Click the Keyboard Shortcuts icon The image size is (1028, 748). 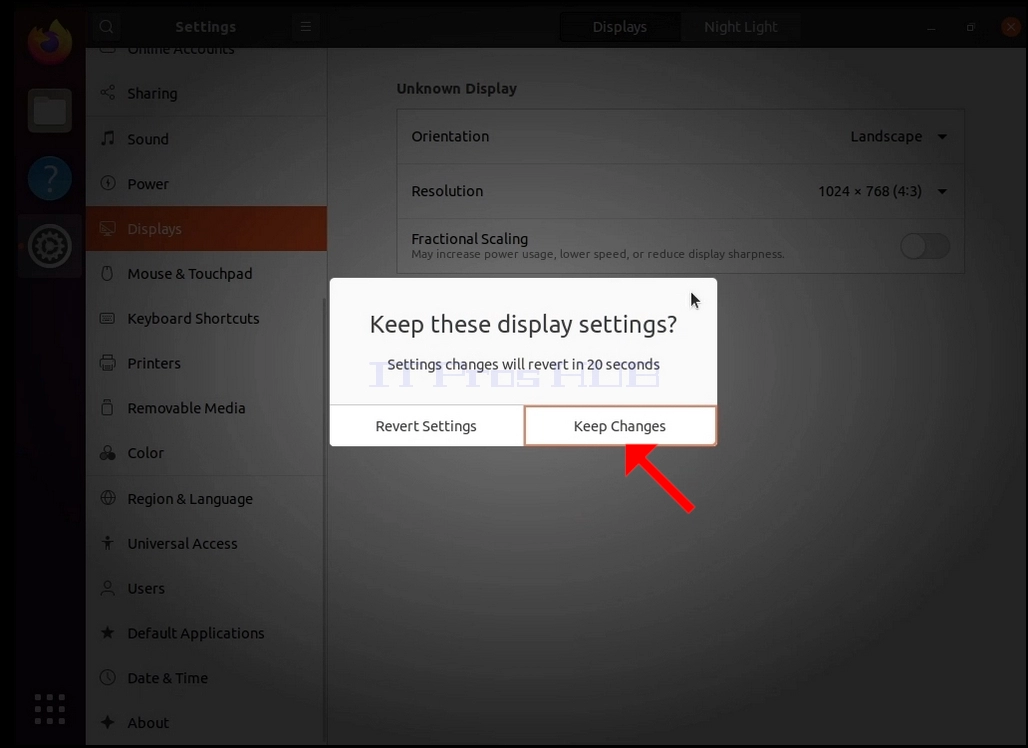click(x=108, y=318)
